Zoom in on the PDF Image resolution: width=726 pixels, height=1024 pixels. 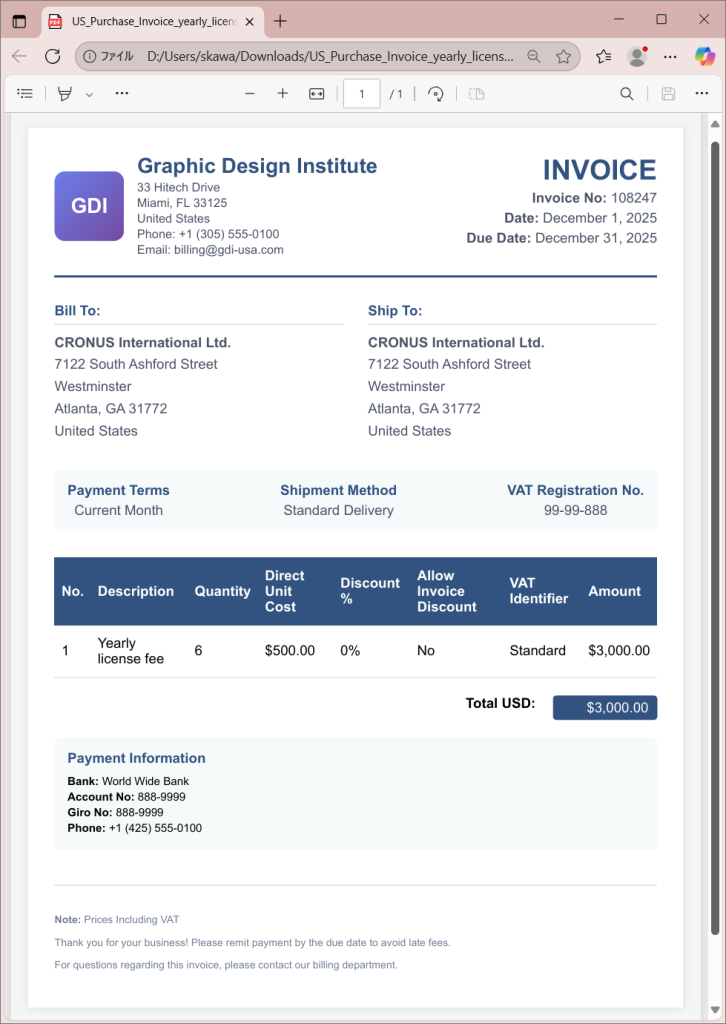click(283, 93)
